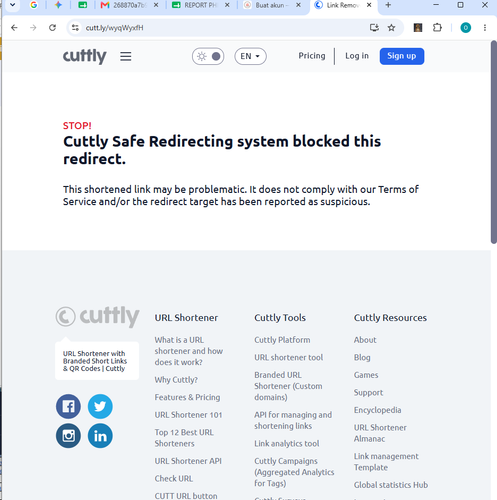This screenshot has height=500, width=497.
Task: Open 'URL Shortener API' footer link
Action: [188, 461]
